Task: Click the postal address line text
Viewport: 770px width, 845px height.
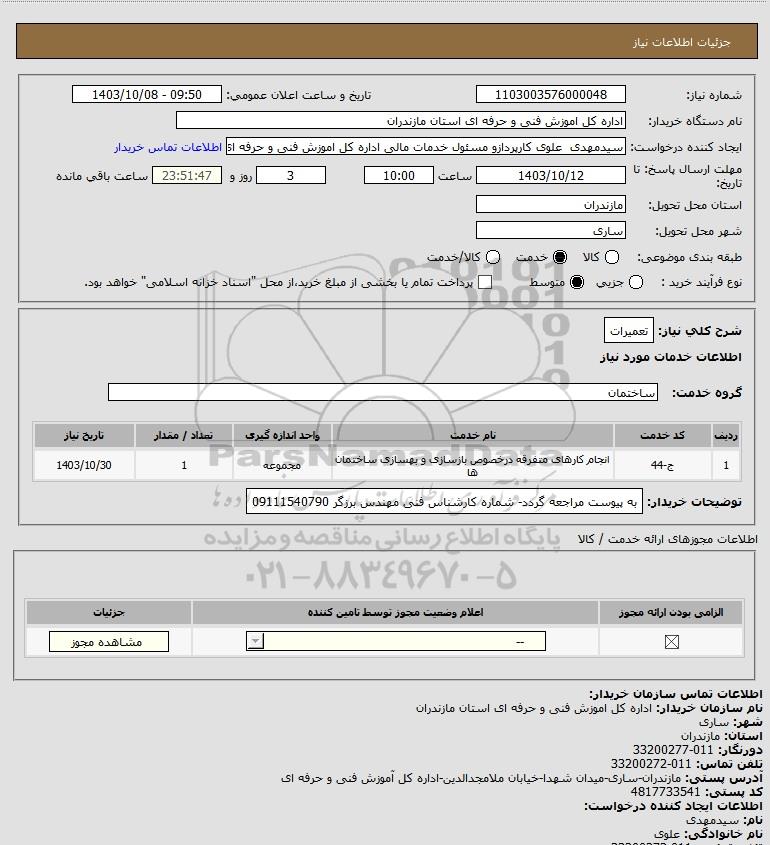Action: pos(481,778)
